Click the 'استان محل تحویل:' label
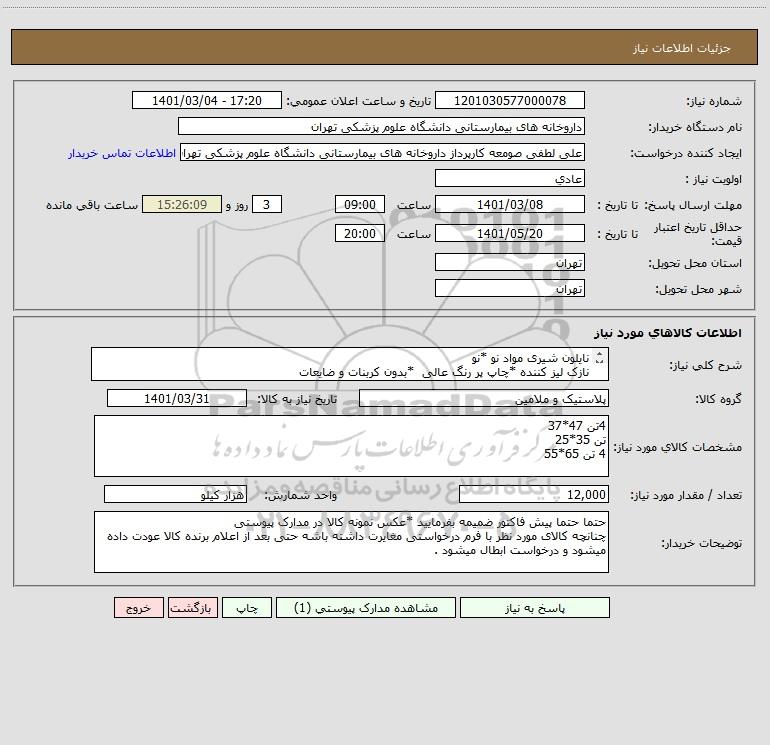 pos(695,263)
